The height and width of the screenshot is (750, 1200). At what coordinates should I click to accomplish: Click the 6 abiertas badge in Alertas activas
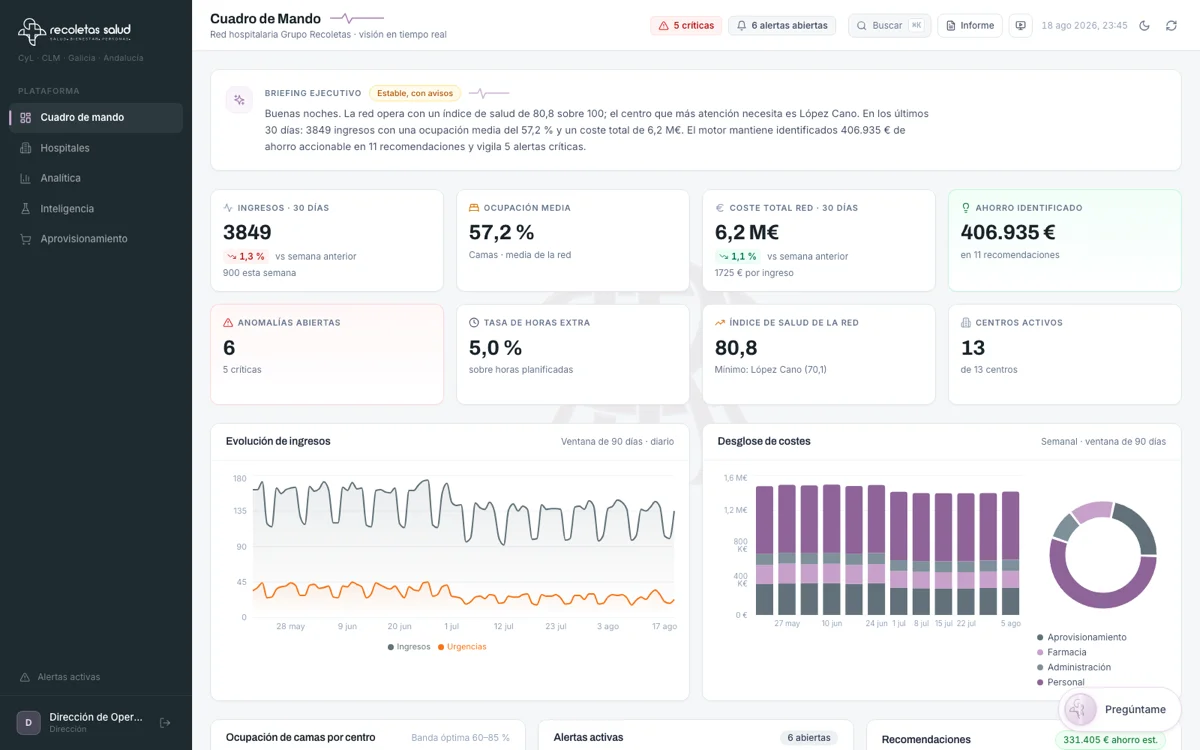coord(809,738)
